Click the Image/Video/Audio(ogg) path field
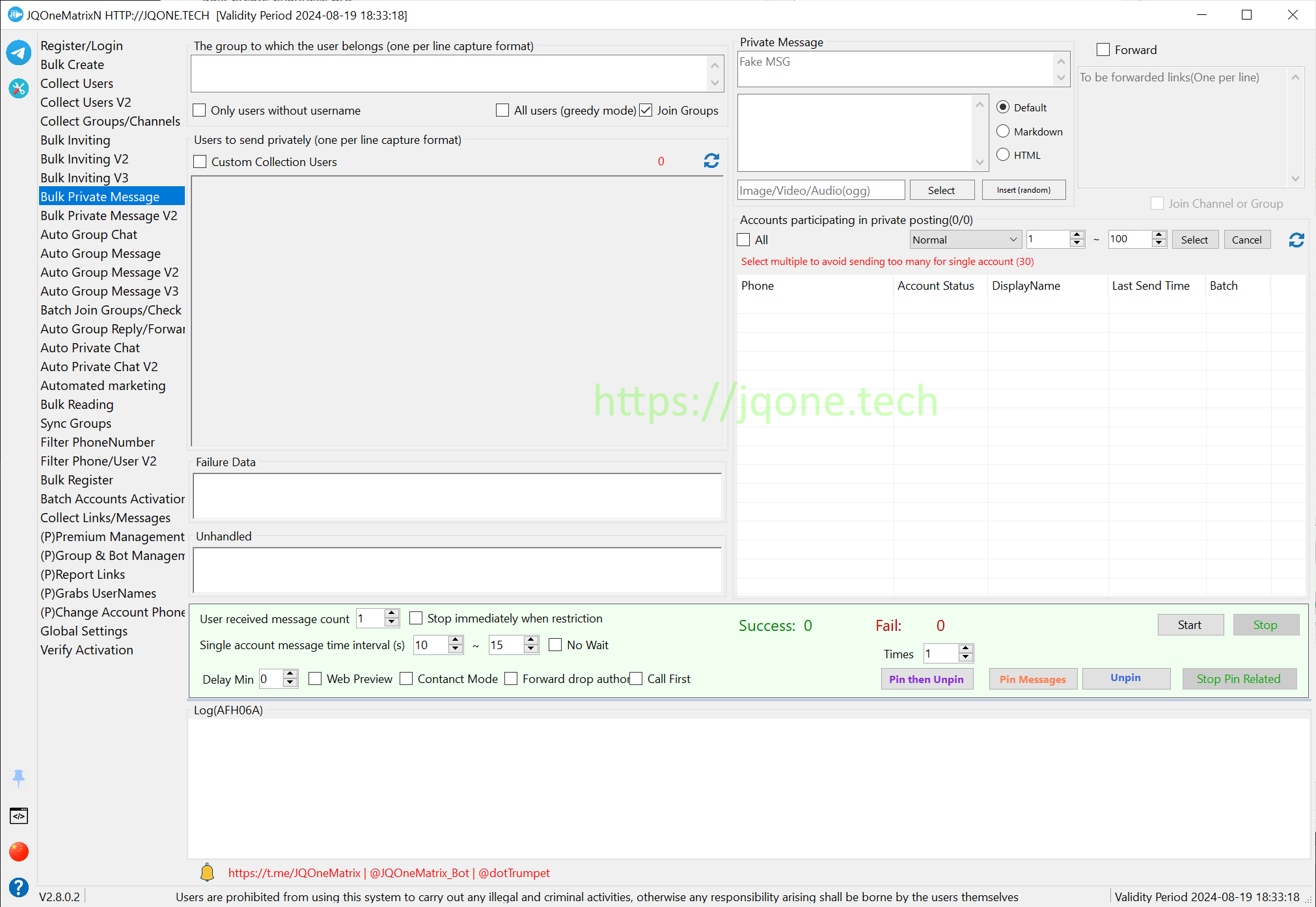This screenshot has height=907, width=1316. tap(821, 190)
